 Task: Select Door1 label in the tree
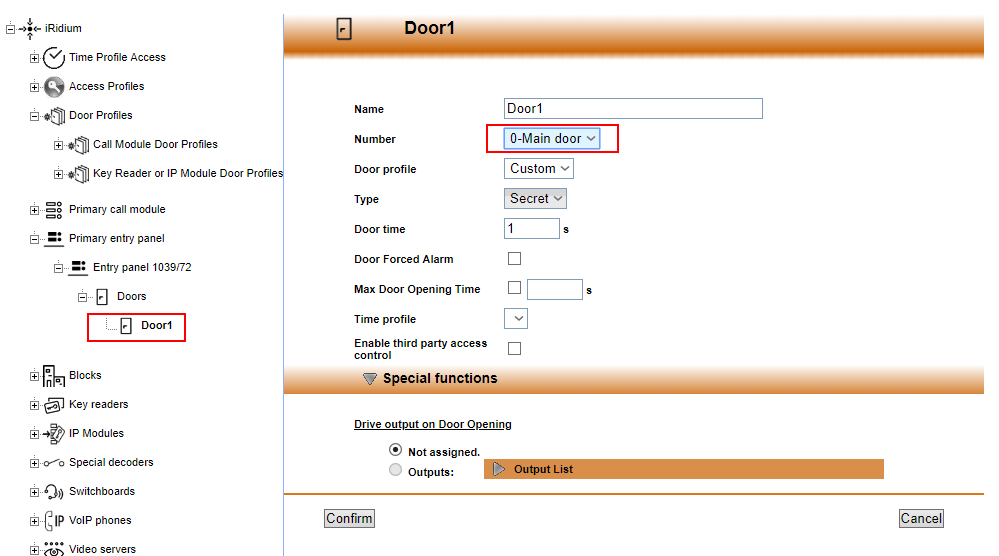(x=157, y=325)
